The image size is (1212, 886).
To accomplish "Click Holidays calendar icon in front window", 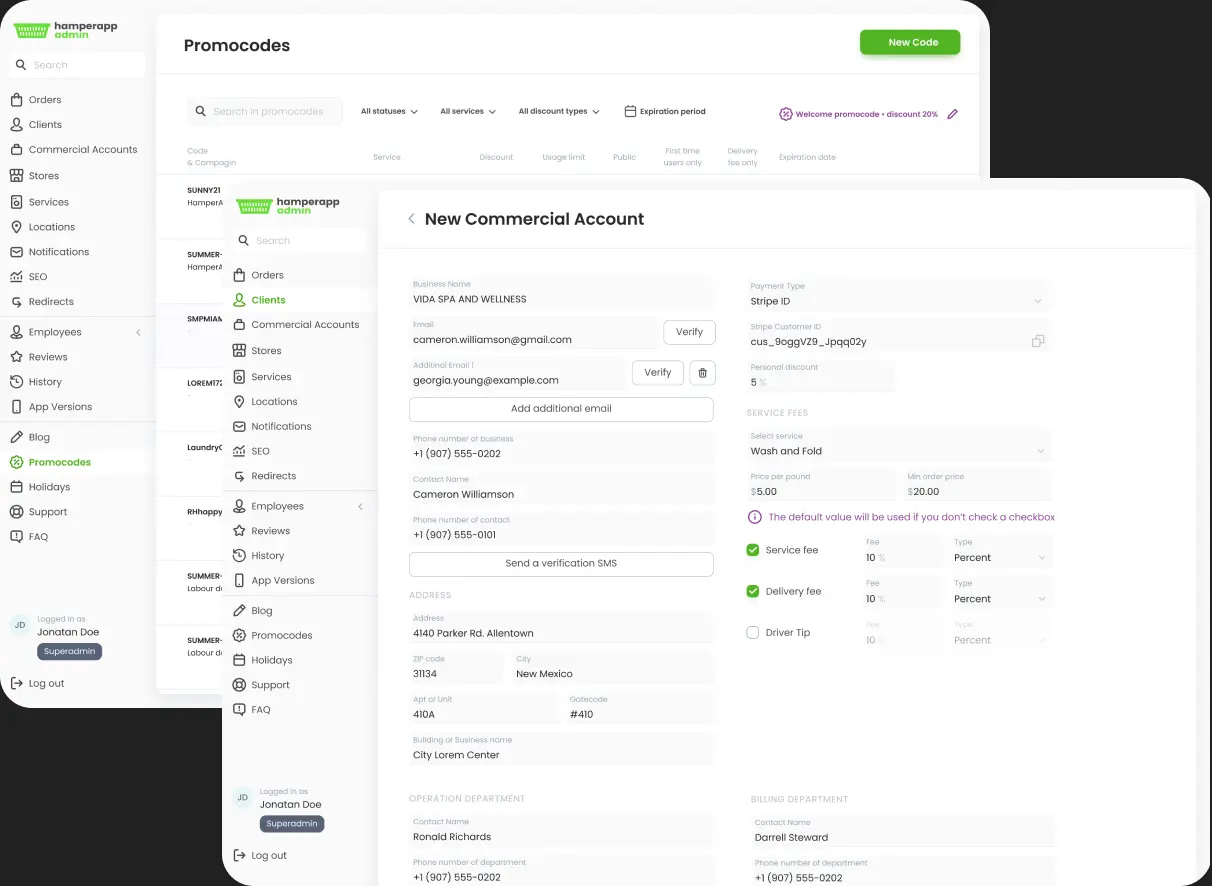I will (239, 660).
